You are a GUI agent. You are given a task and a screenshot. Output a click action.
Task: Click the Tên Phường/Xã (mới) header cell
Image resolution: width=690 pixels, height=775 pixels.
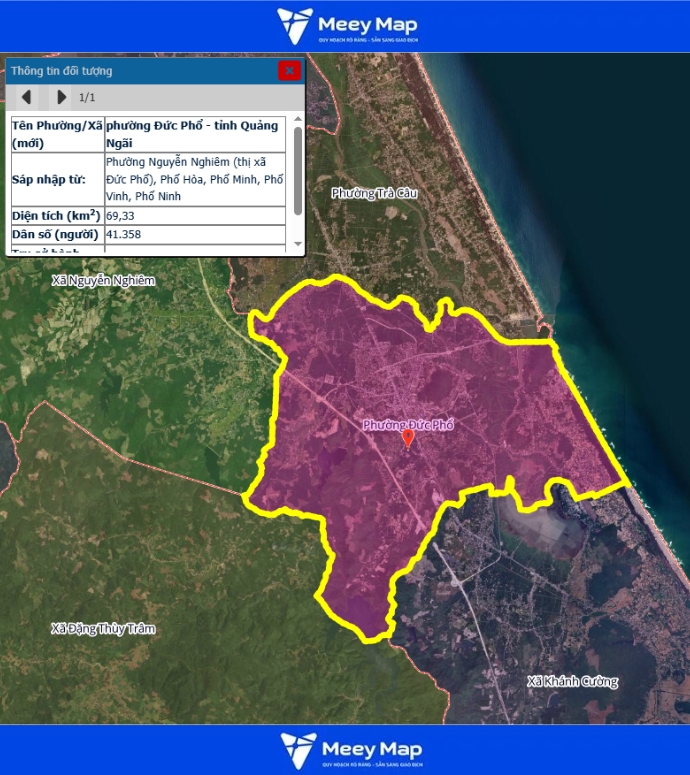click(55, 134)
